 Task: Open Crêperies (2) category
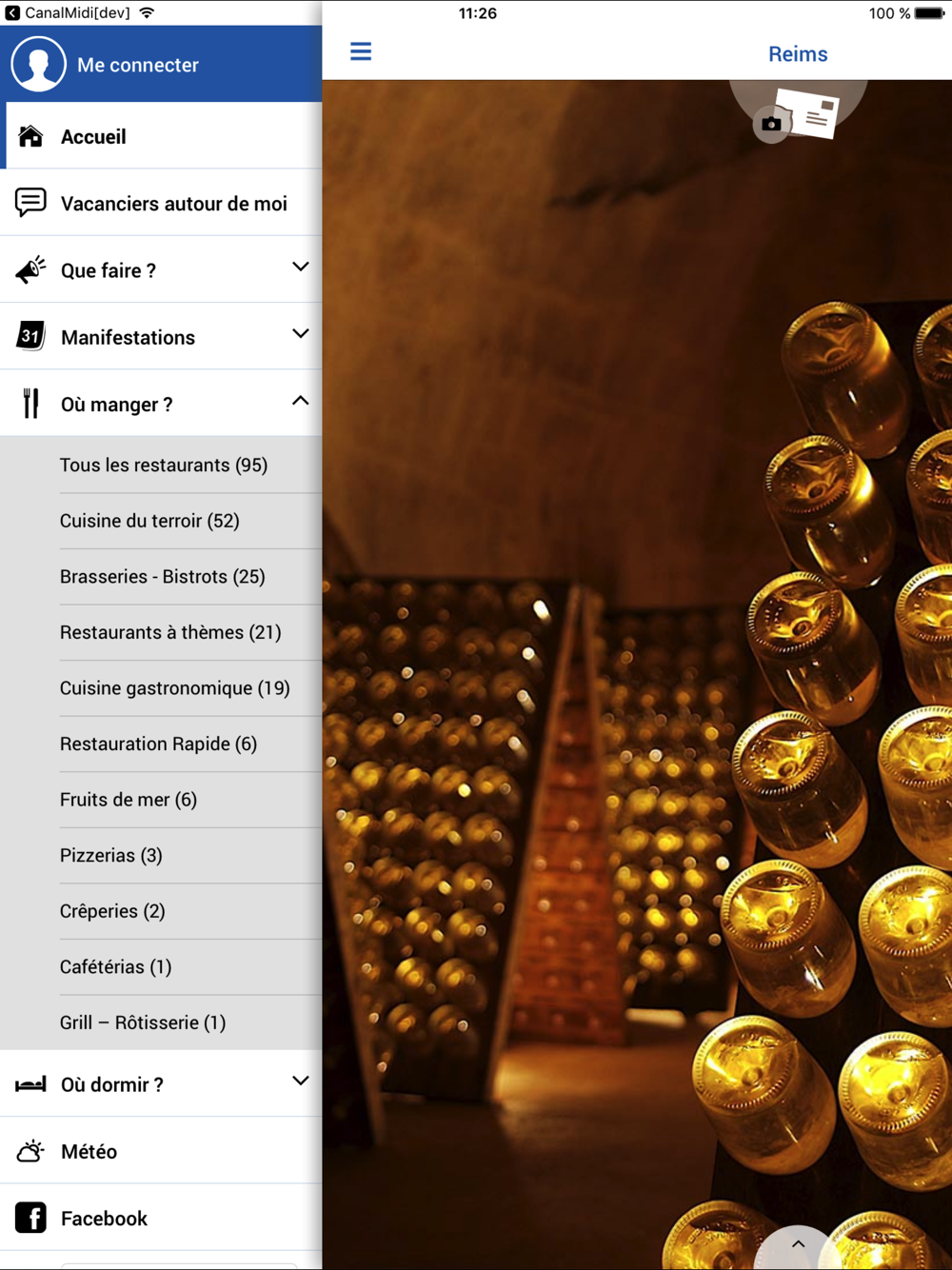[190, 911]
